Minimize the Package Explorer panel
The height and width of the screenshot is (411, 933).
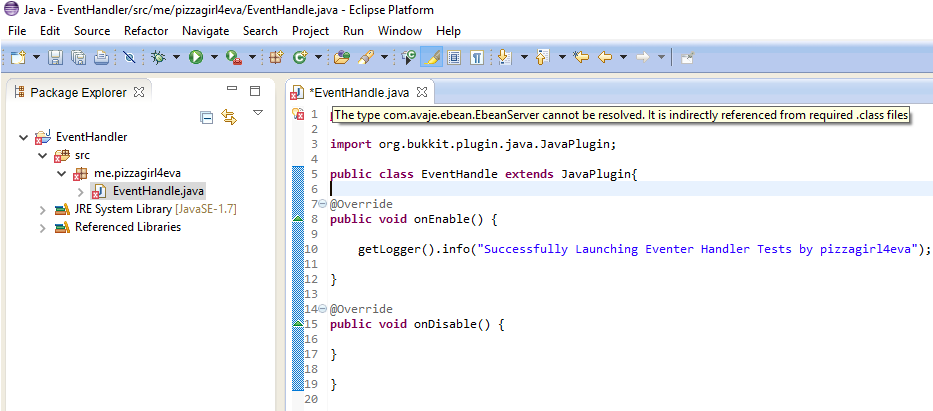point(232,90)
